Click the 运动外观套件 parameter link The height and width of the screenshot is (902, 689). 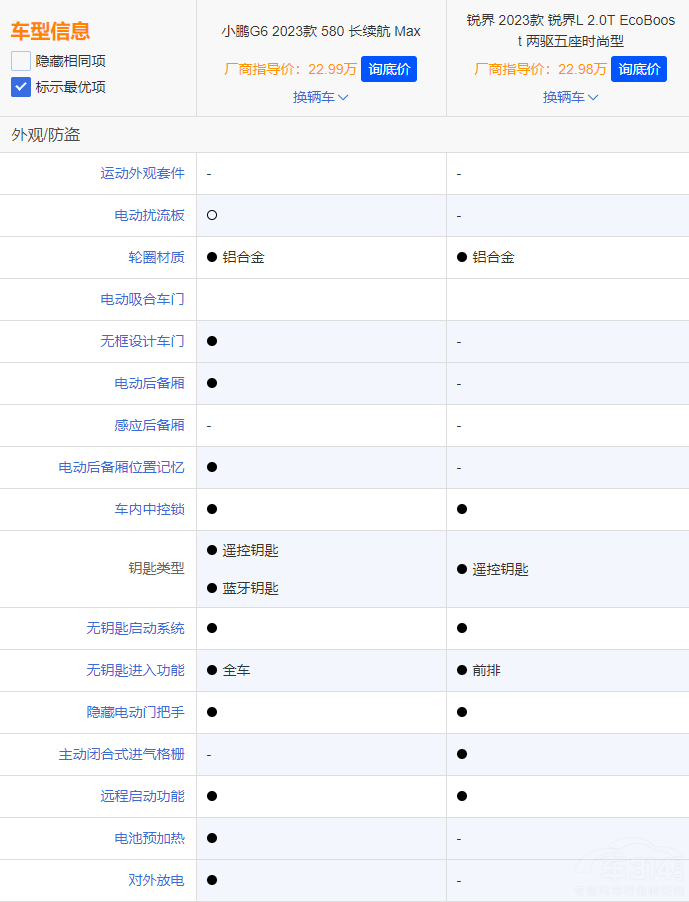[x=142, y=173]
